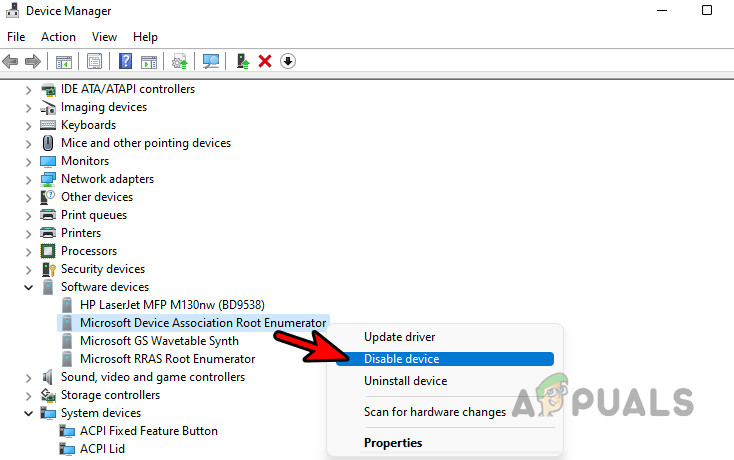The height and width of the screenshot is (460, 734).
Task: Collapse the System devices node
Action: pyautogui.click(x=29, y=413)
